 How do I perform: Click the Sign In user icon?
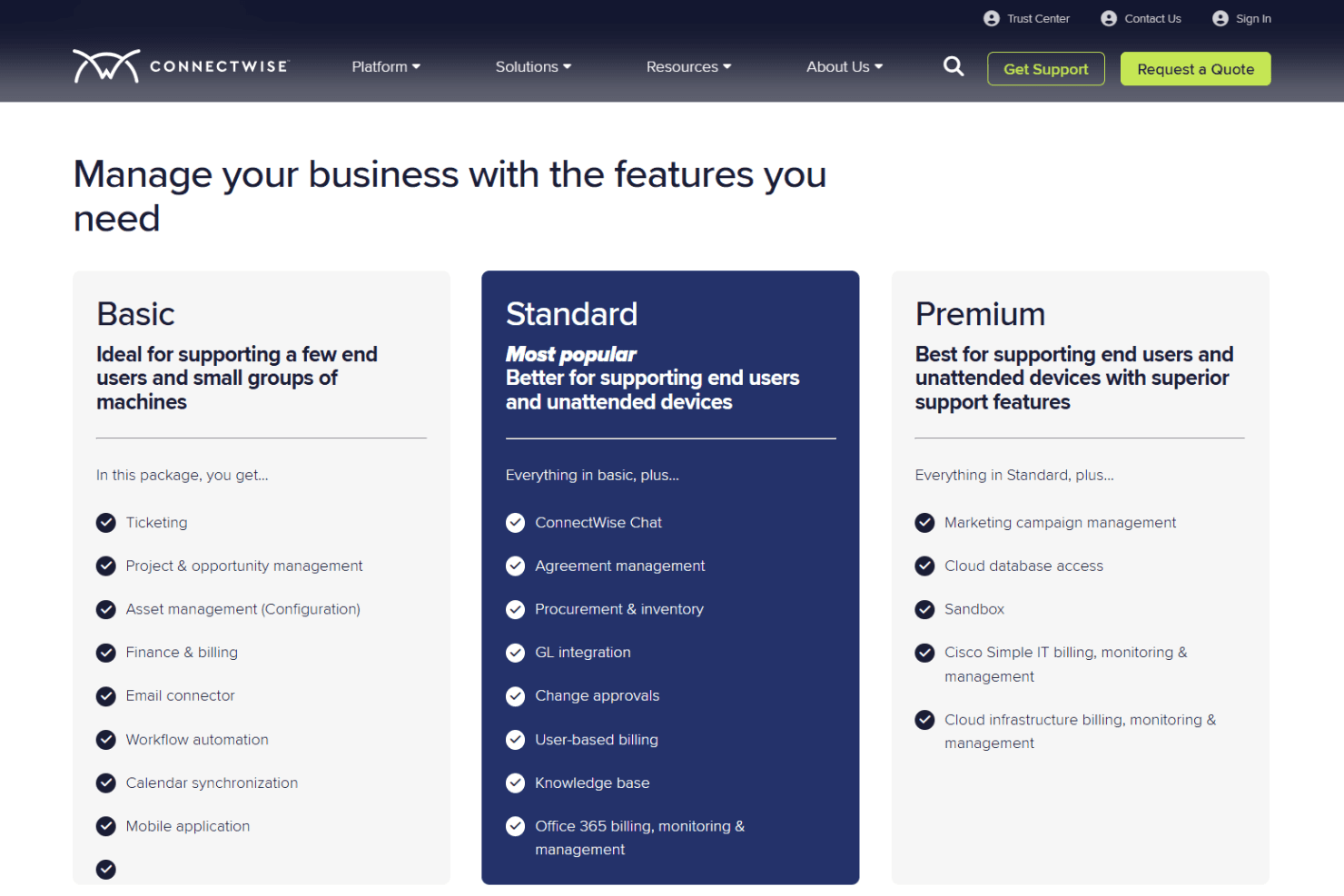1220,19
